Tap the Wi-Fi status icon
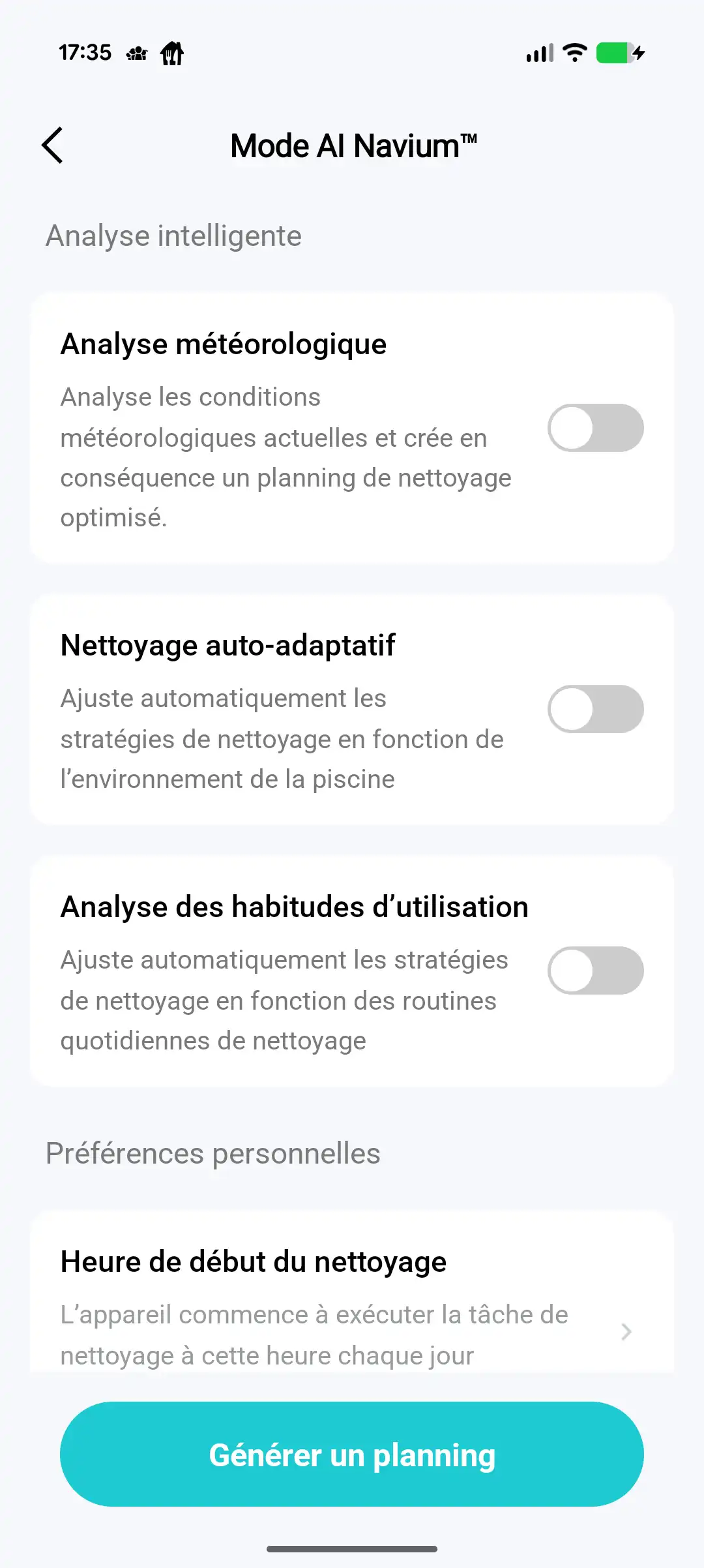 pos(574,52)
